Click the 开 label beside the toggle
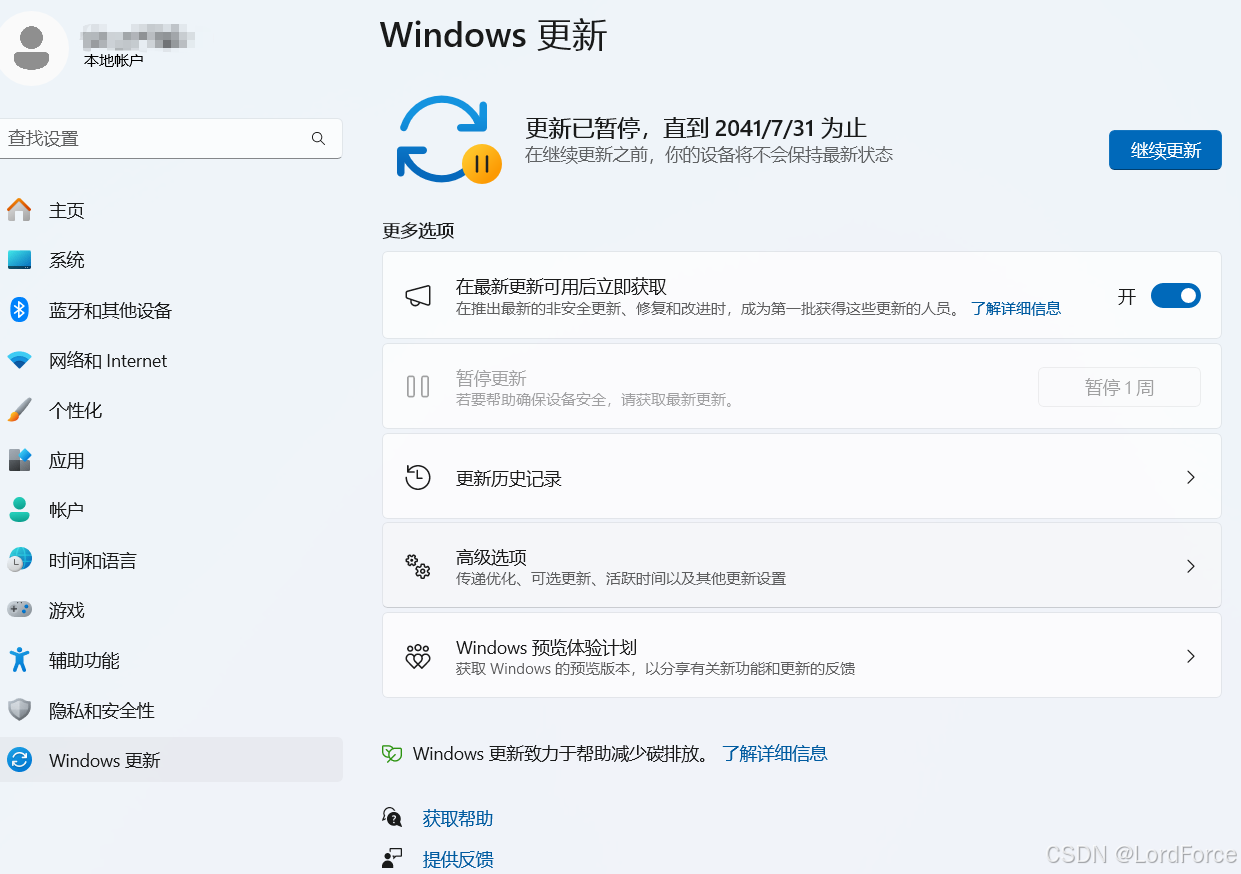The height and width of the screenshot is (874, 1241). pos(1127,297)
